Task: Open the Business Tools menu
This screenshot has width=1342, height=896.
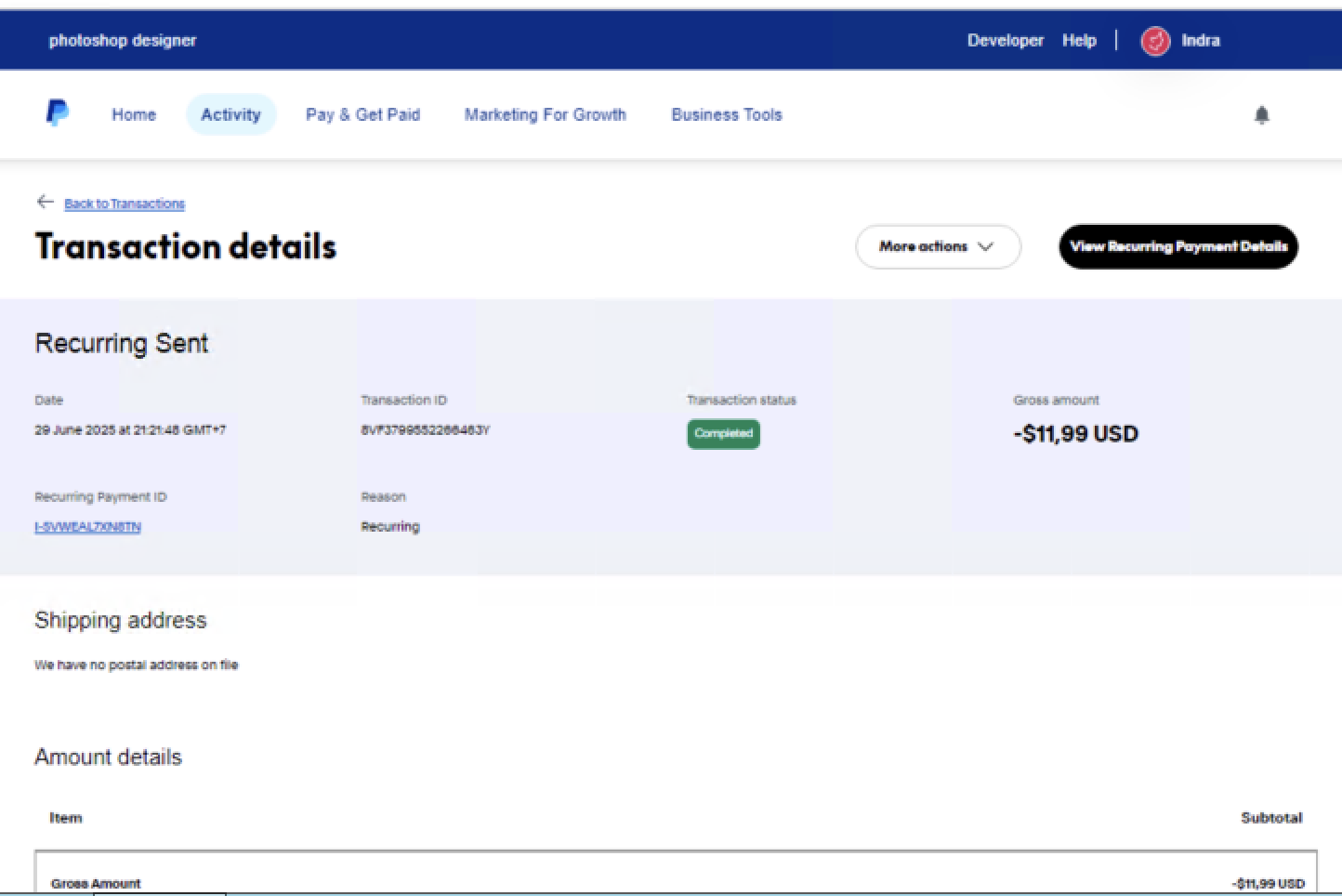Action: click(727, 114)
